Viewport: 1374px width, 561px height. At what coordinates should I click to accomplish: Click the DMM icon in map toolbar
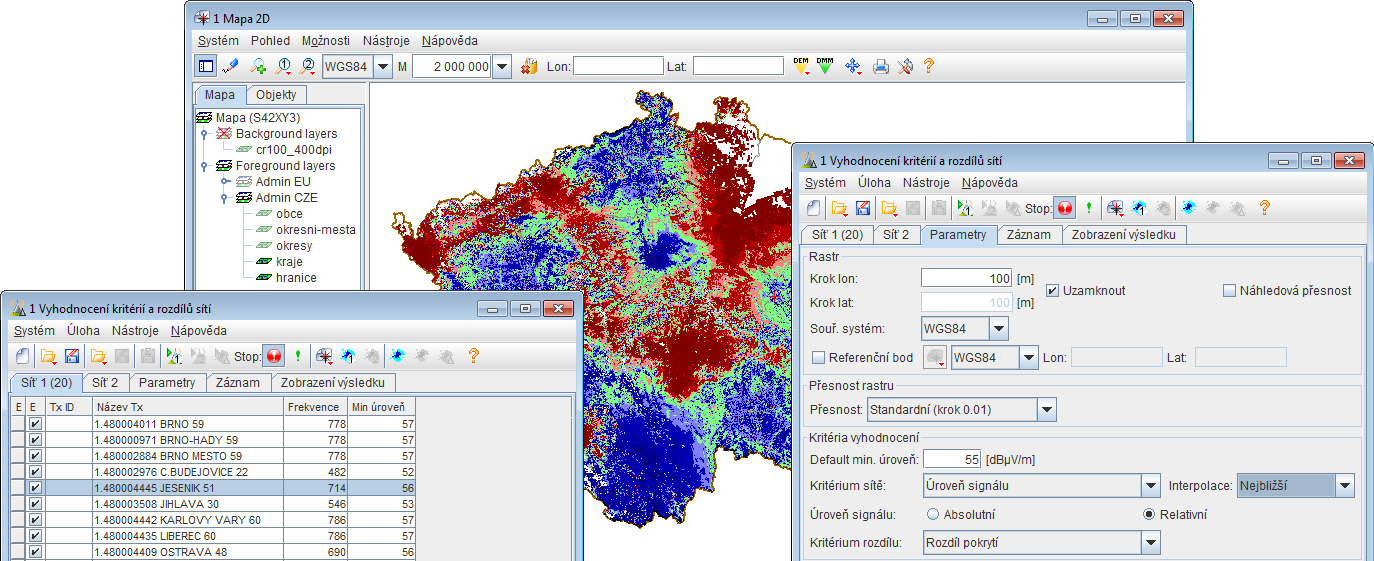point(825,66)
